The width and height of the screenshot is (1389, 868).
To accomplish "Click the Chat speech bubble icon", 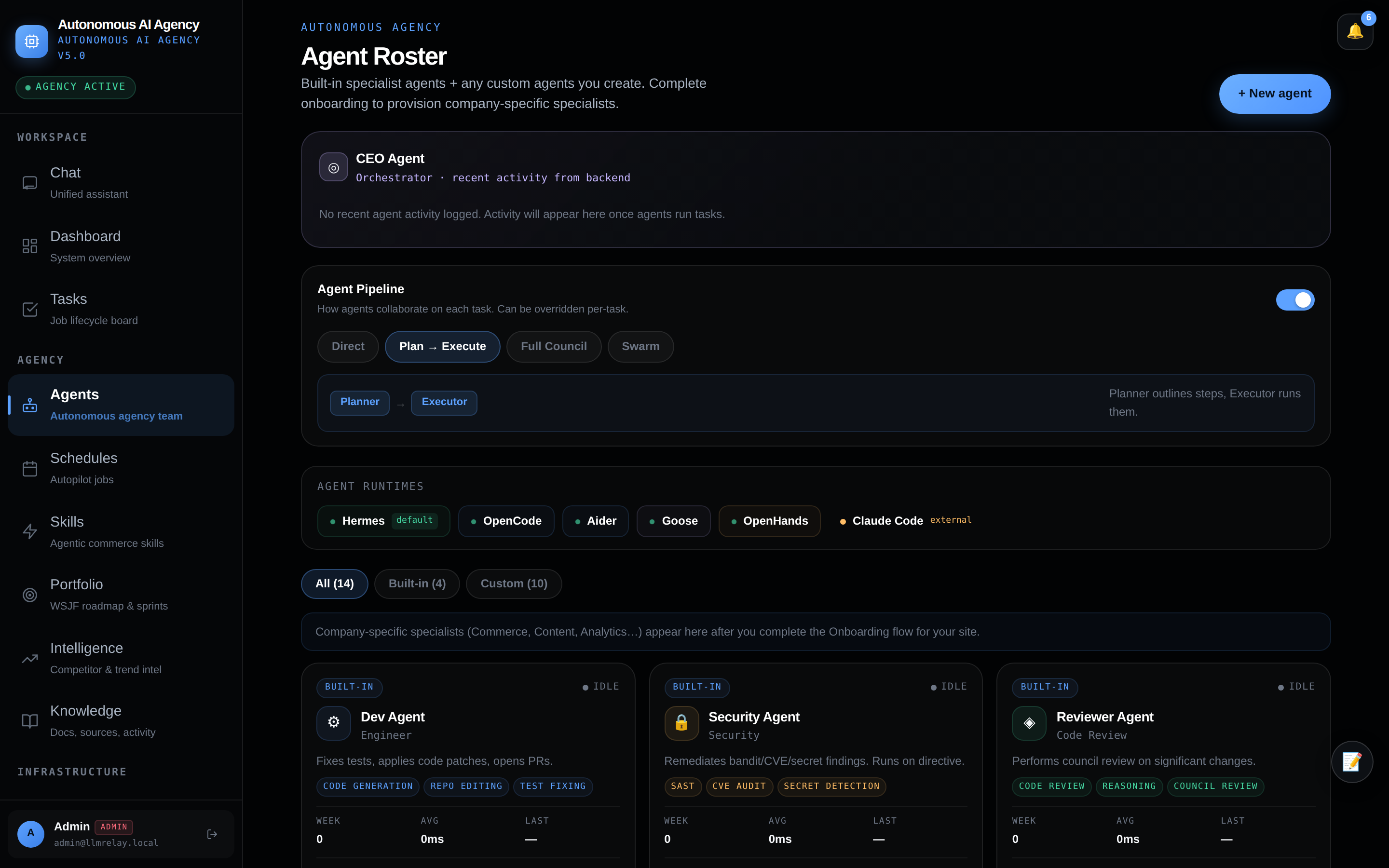I will (30, 183).
